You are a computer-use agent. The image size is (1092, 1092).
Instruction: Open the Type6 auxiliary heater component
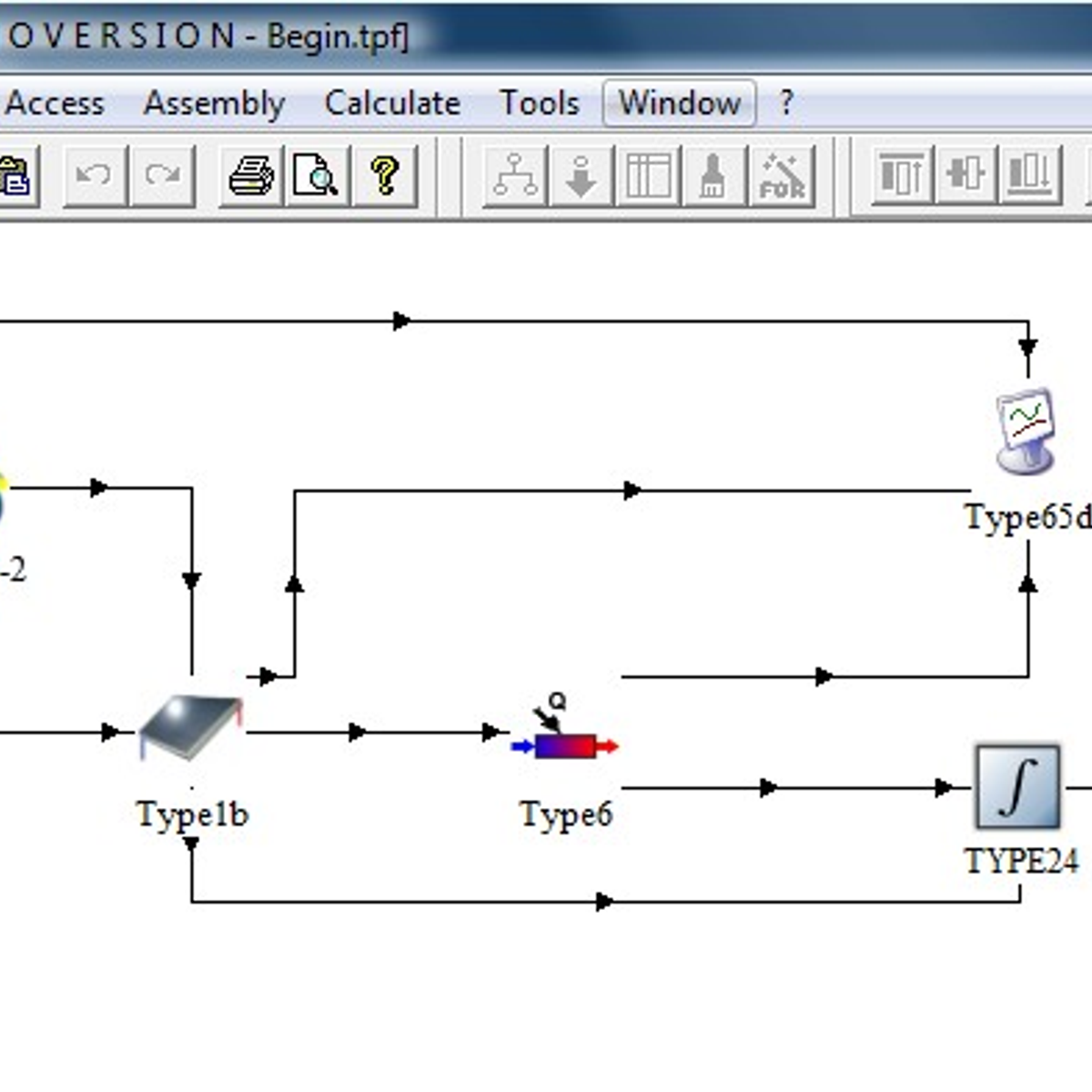(564, 744)
